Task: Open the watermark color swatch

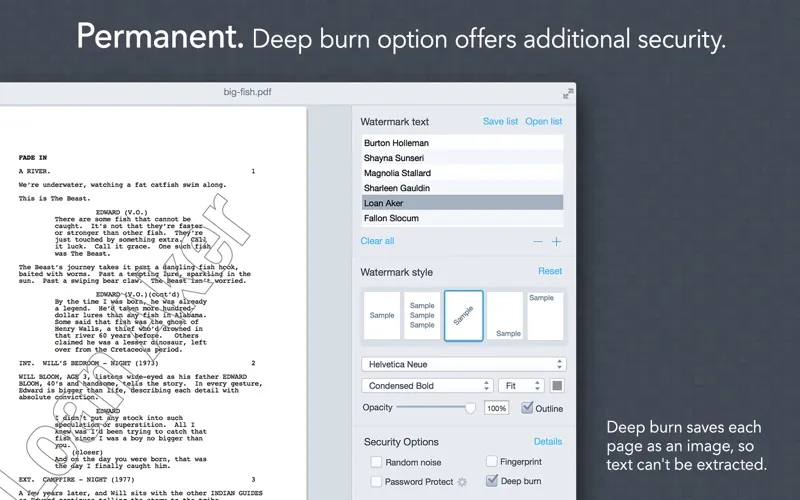Action: pyautogui.click(x=557, y=386)
